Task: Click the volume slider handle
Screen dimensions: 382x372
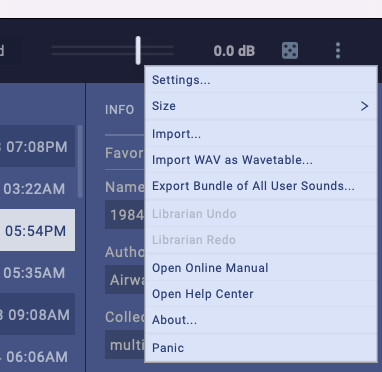Action: [138, 50]
